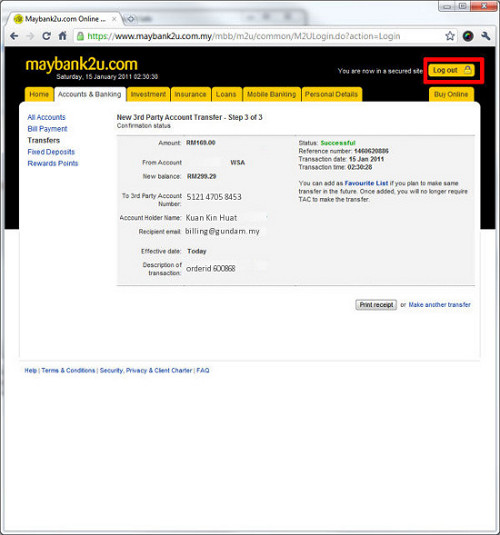This screenshot has width=500, height=535.
Task: Log out of Maybank2u
Action: click(x=451, y=70)
